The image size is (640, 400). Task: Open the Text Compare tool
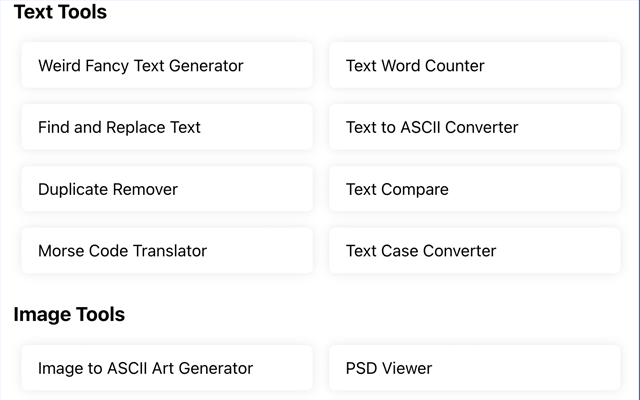tap(397, 189)
